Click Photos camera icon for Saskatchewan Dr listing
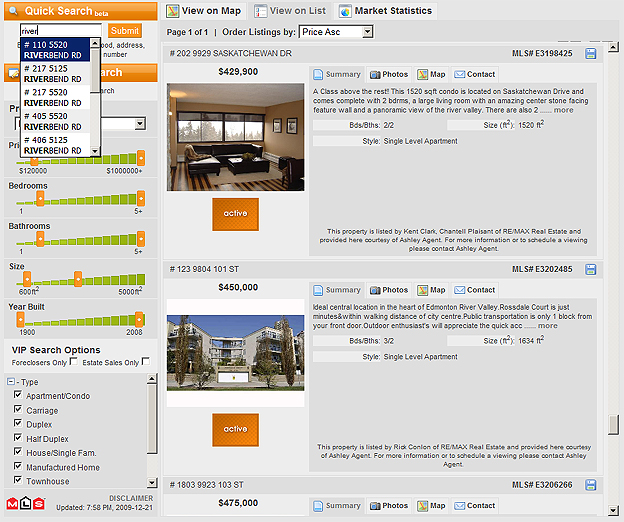624x522 pixels. (x=375, y=74)
